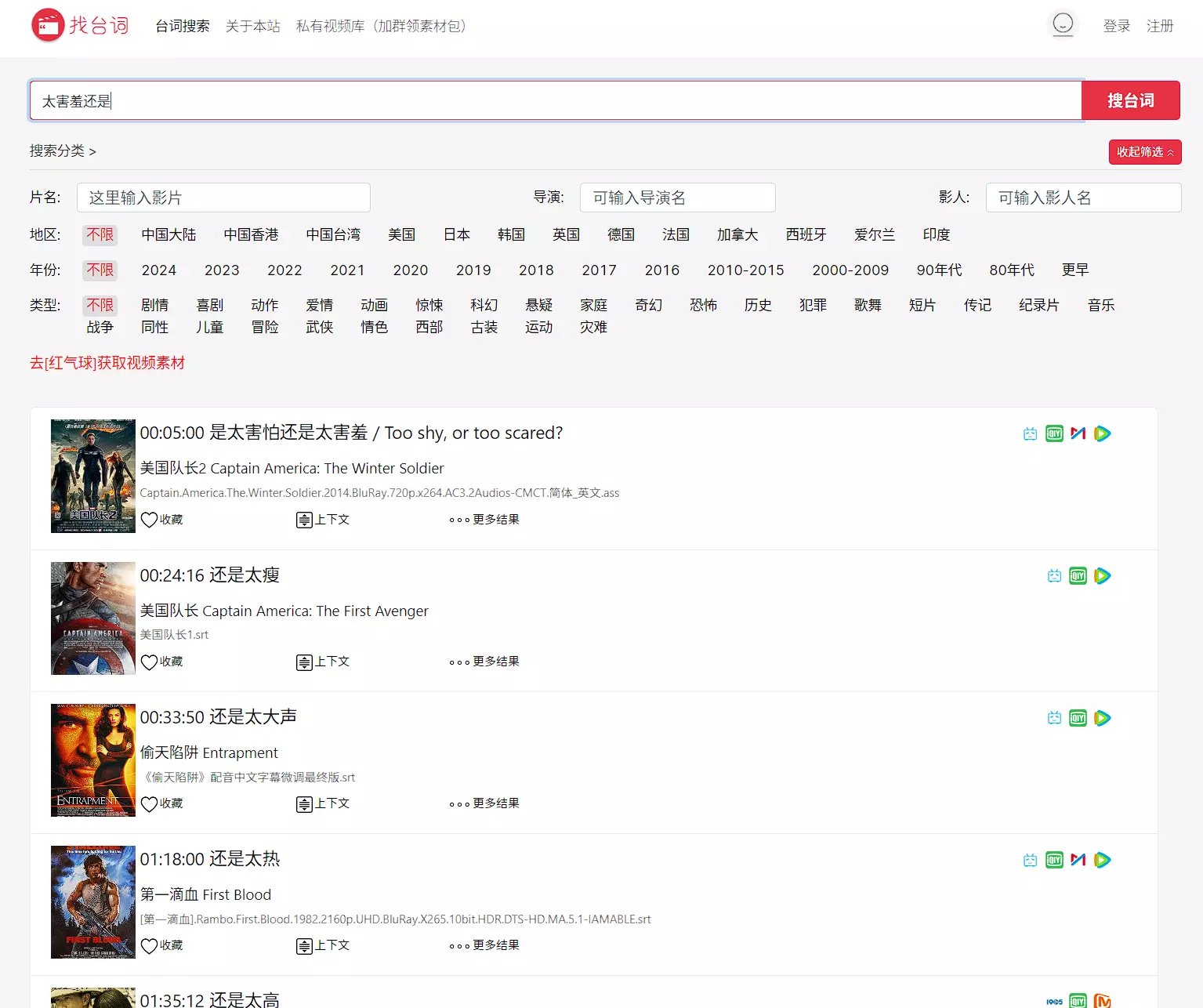Open iQIYI icon for 还是太瘦 result
Screen dimensions: 1203x1008
[x=1078, y=576]
